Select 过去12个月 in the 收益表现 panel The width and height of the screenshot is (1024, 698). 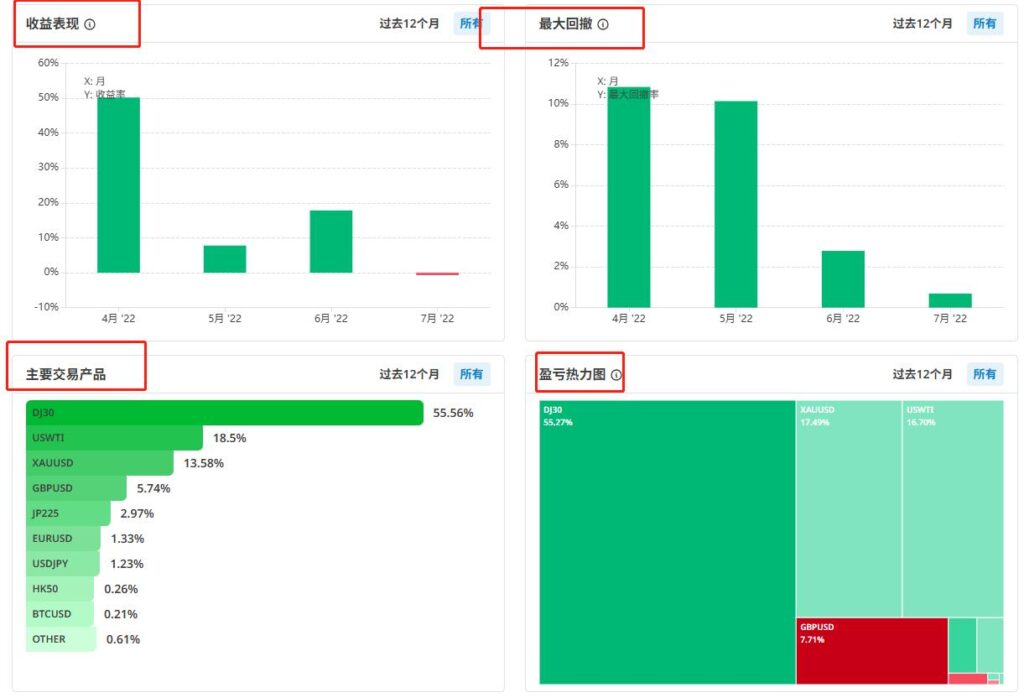point(409,23)
